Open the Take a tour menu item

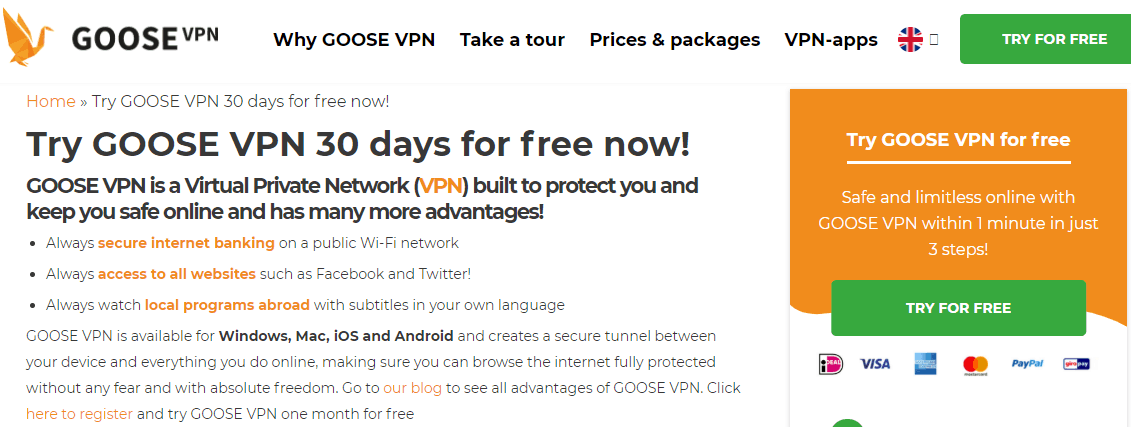tap(512, 40)
